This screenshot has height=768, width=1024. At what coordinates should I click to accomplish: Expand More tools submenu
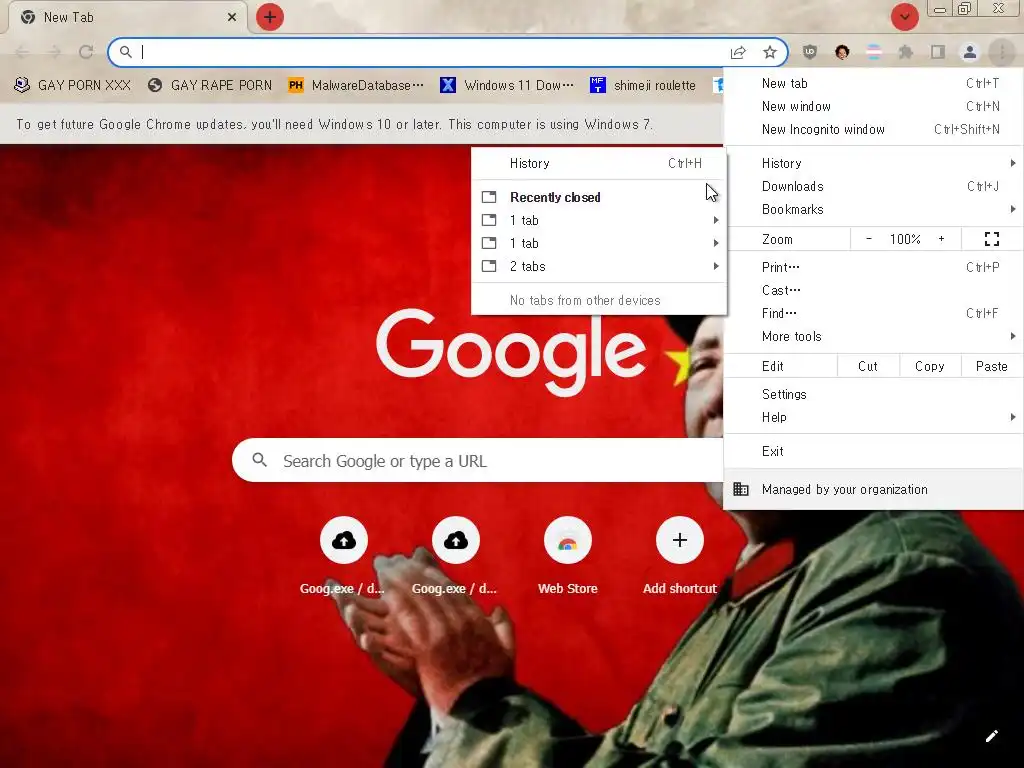point(873,336)
